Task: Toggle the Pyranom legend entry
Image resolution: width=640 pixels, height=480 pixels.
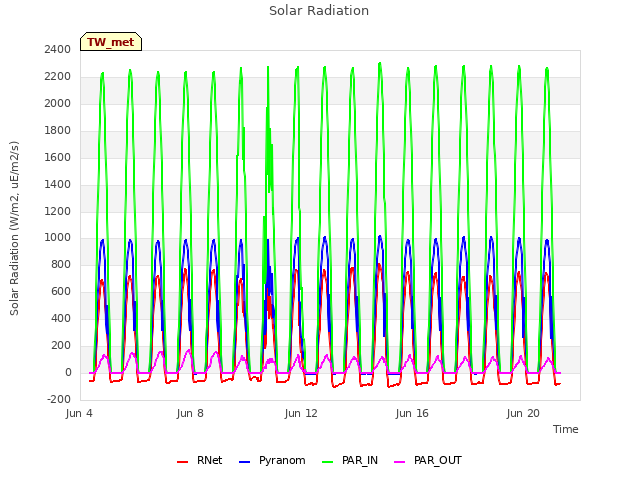Action: click(272, 460)
